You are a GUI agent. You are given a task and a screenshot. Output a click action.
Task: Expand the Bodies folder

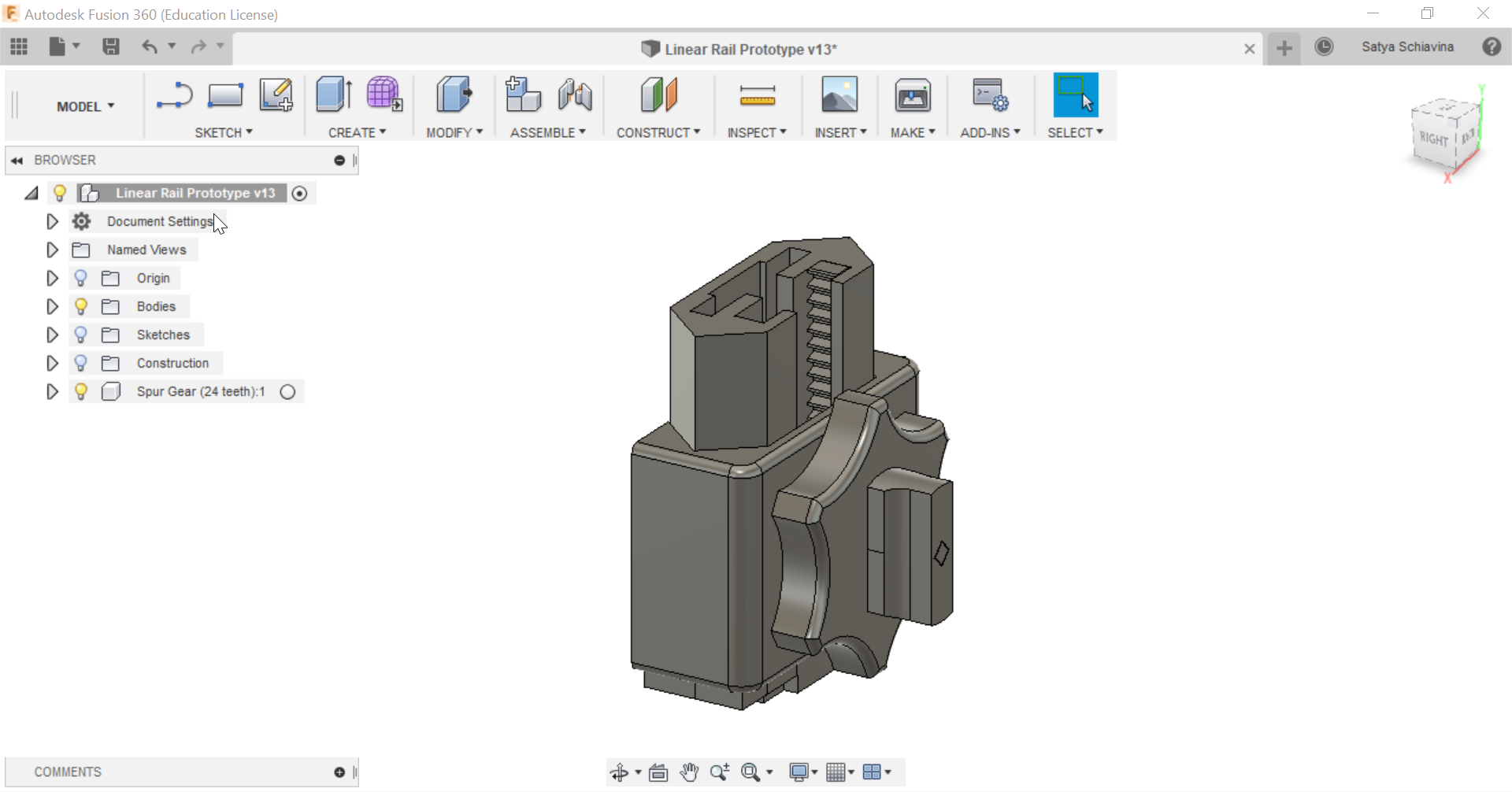52,307
